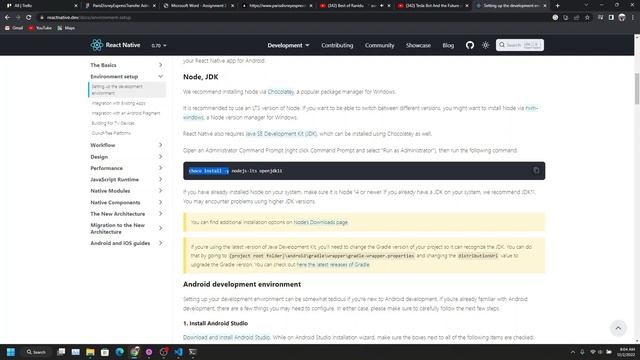640x360 pixels.
Task: Open Building For TV Devices page
Action: (x=113, y=123)
